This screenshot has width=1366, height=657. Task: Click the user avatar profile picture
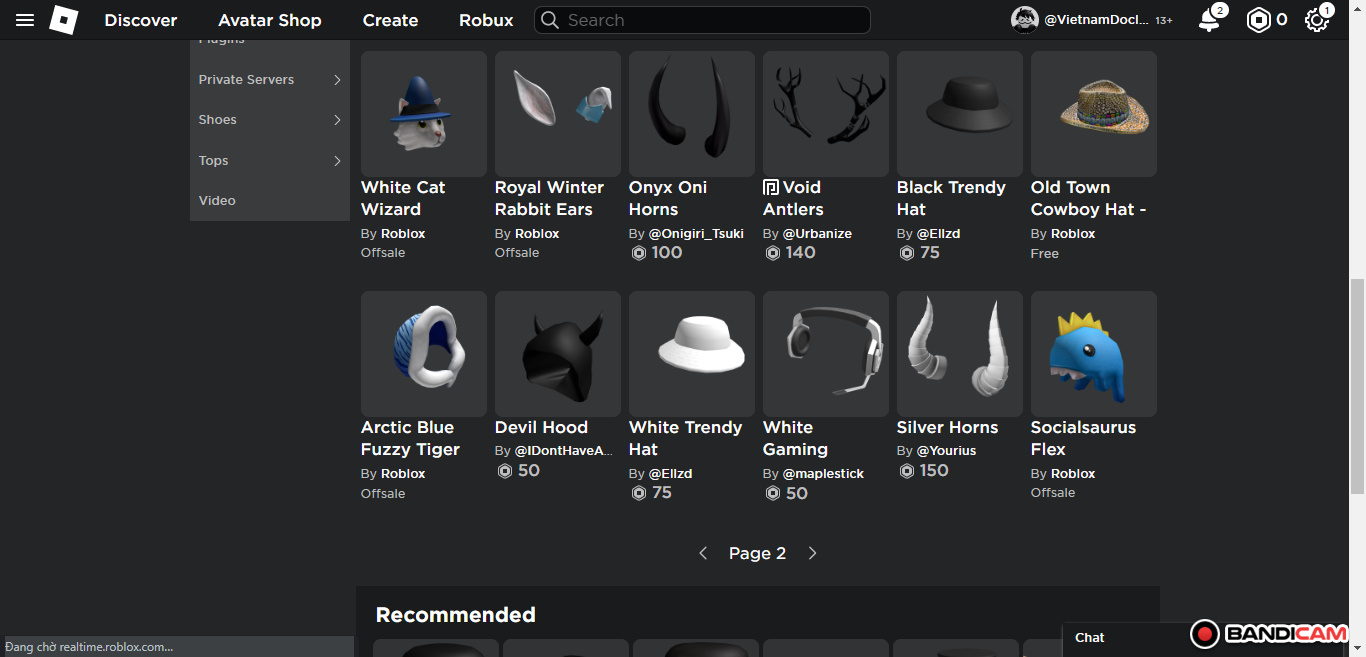[1025, 20]
